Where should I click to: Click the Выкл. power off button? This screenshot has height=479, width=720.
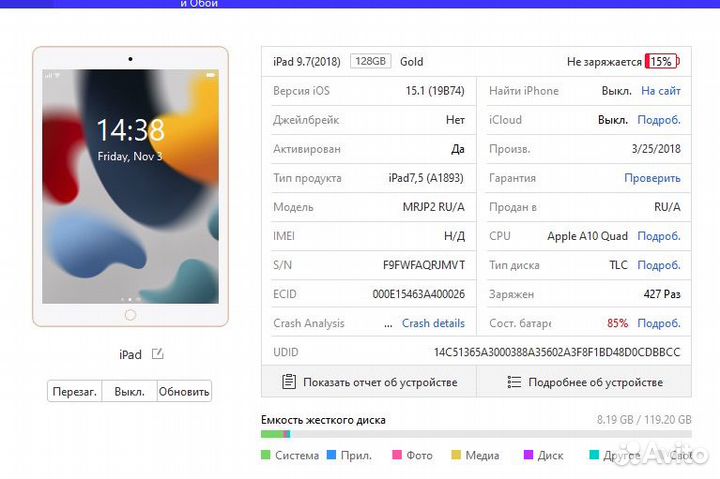[129, 391]
